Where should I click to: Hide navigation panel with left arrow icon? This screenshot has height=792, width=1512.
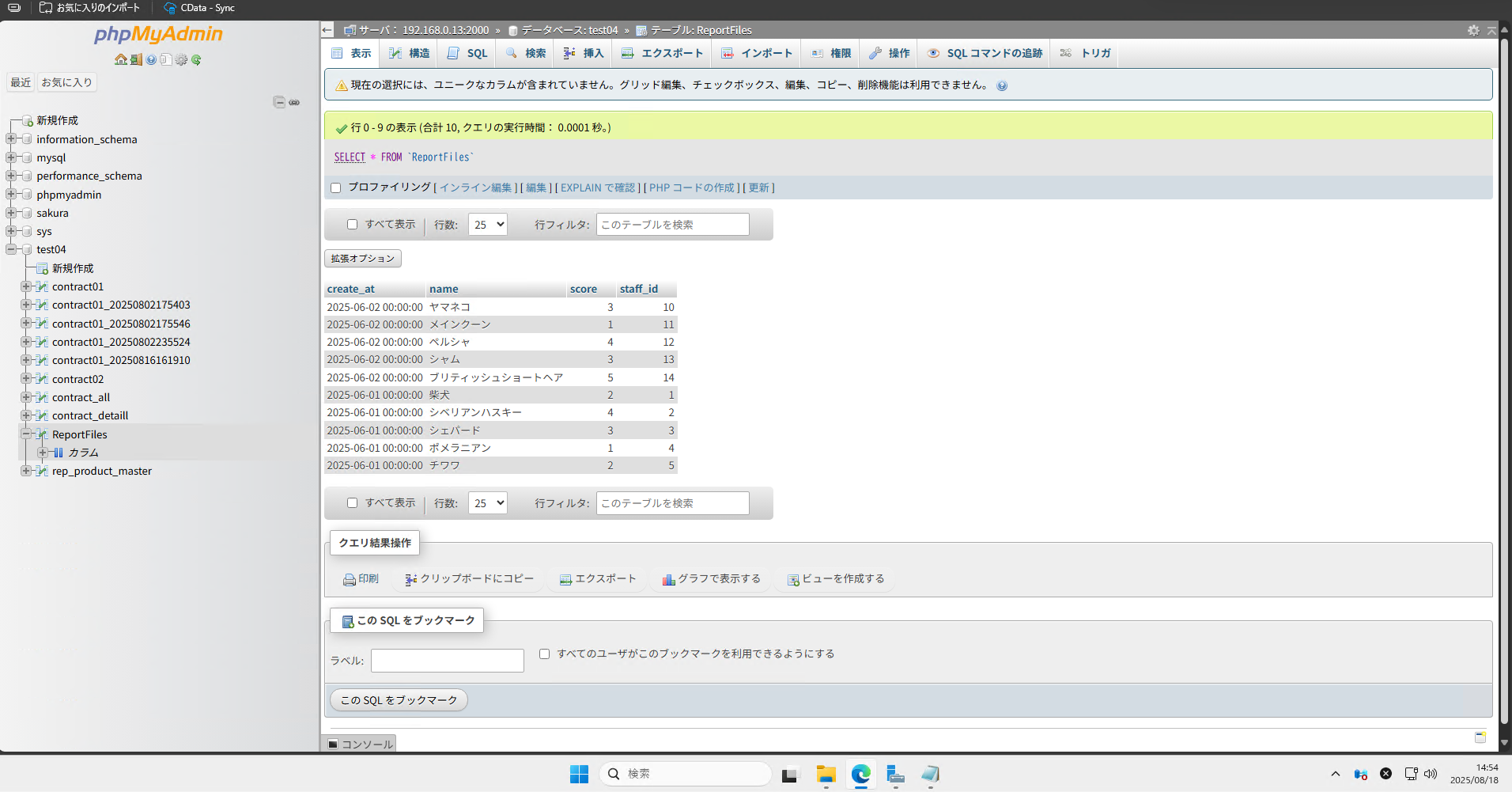click(x=327, y=30)
